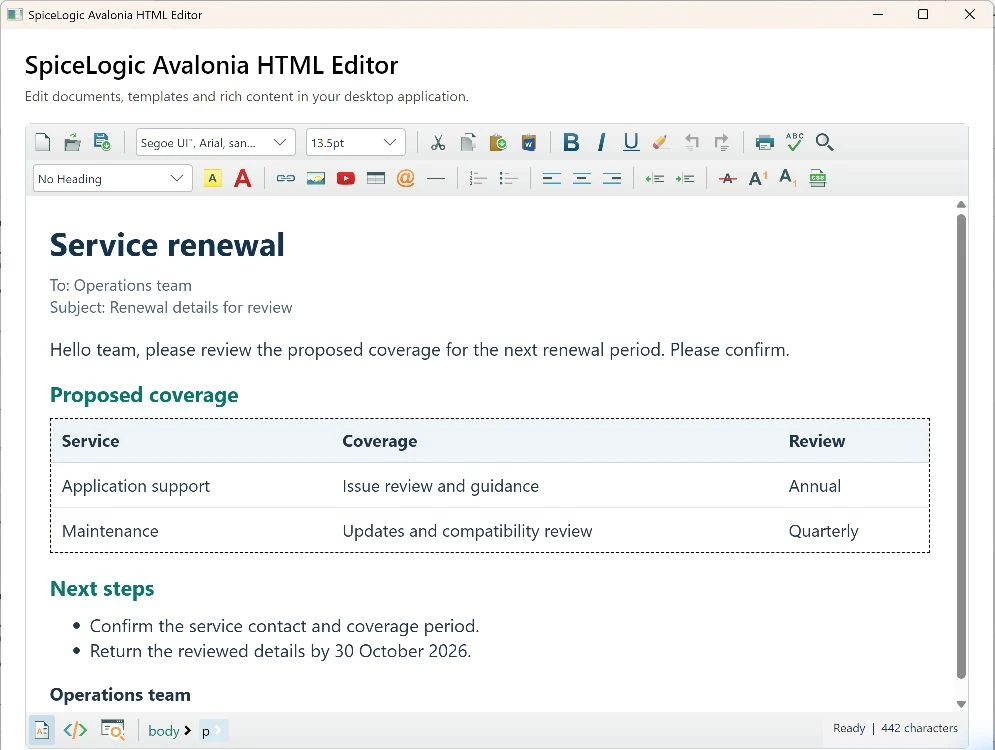
Task: Insert a YouTube video
Action: click(x=346, y=178)
